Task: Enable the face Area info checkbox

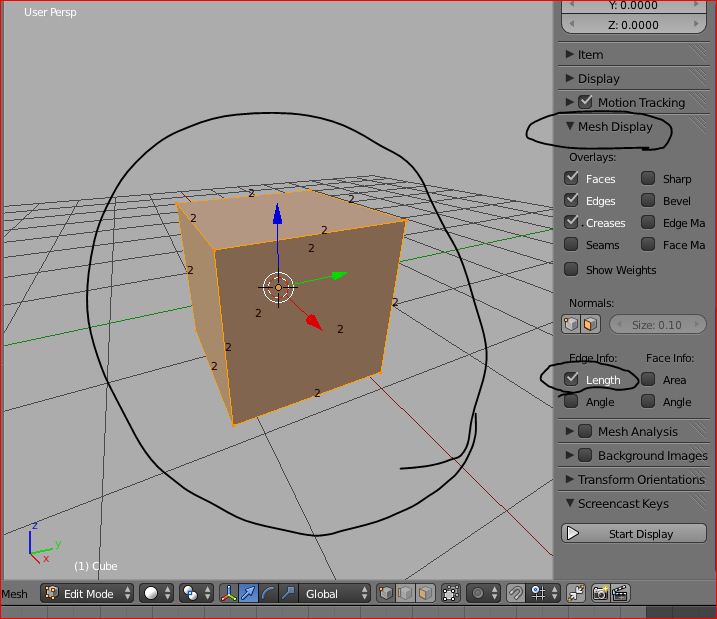Action: [x=648, y=379]
